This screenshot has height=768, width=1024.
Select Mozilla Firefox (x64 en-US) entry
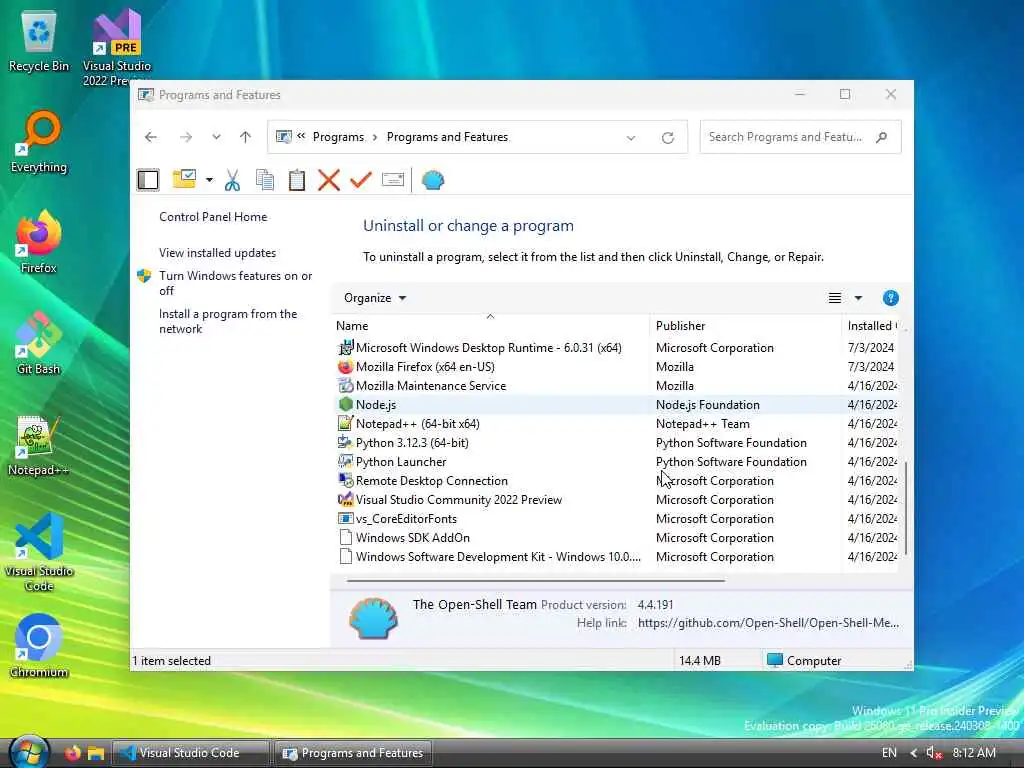click(x=616, y=367)
